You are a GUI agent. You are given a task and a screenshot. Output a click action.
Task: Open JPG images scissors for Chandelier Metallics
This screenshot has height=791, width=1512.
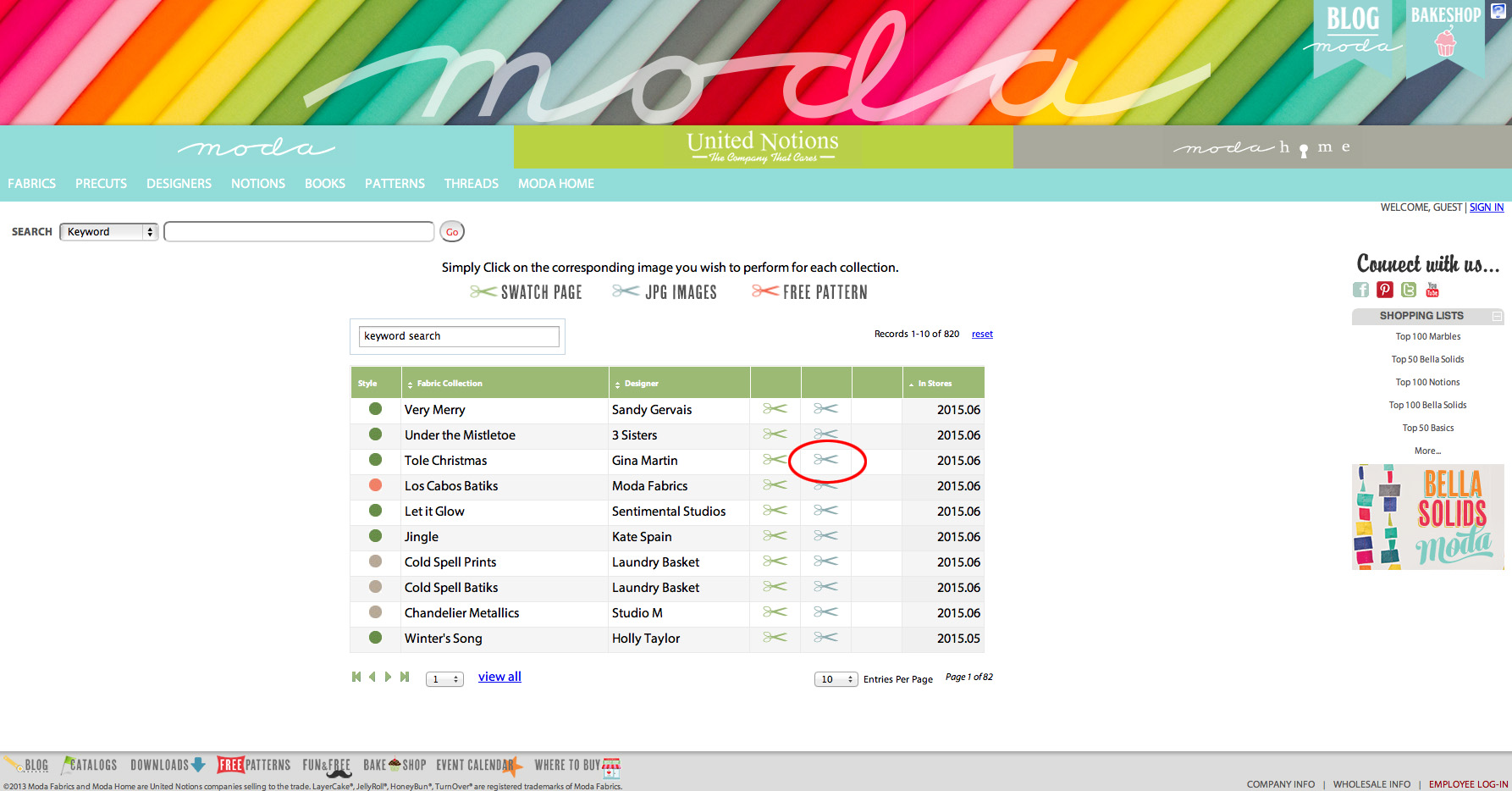[x=825, y=612]
